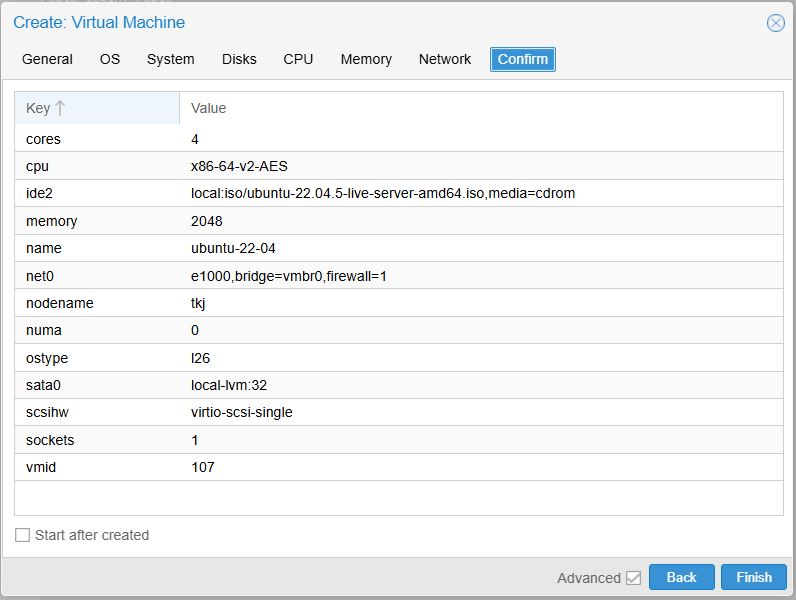
Task: Click the Back button
Action: point(681,577)
